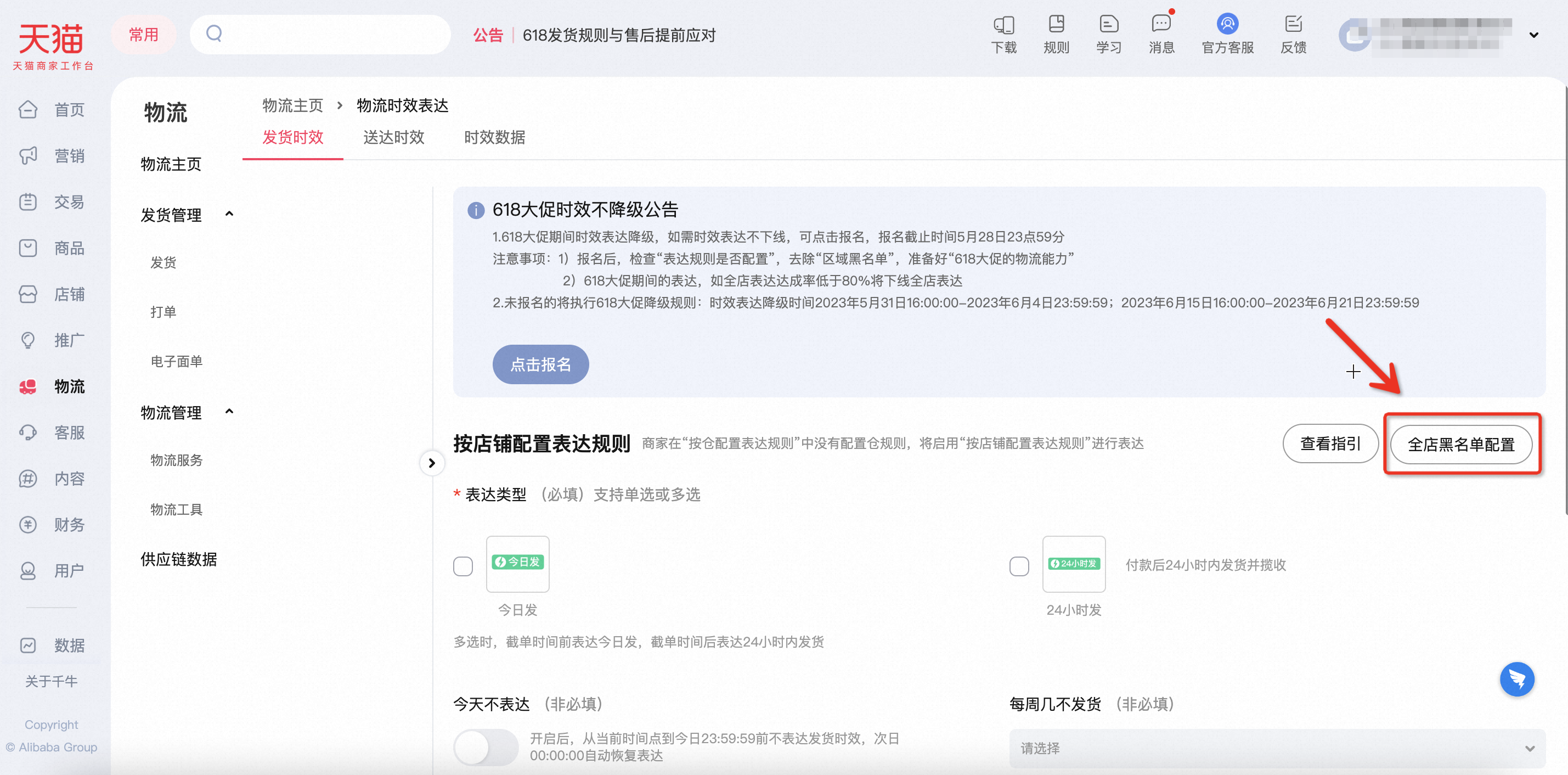Open 发货 menu item
The width and height of the screenshot is (1568, 775).
163,263
